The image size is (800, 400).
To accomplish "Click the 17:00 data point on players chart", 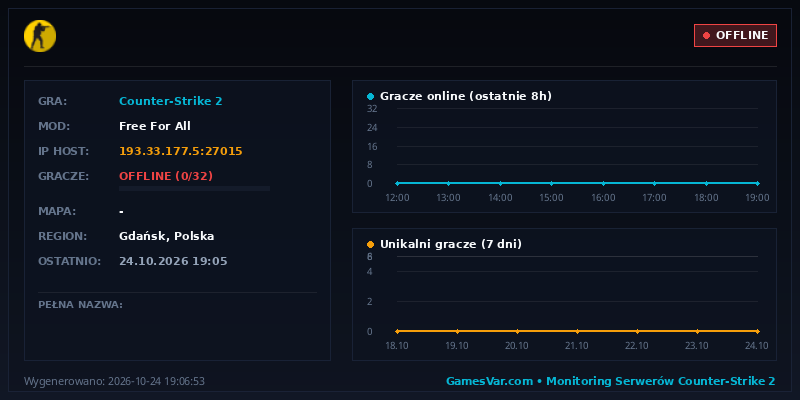I will point(655,183).
